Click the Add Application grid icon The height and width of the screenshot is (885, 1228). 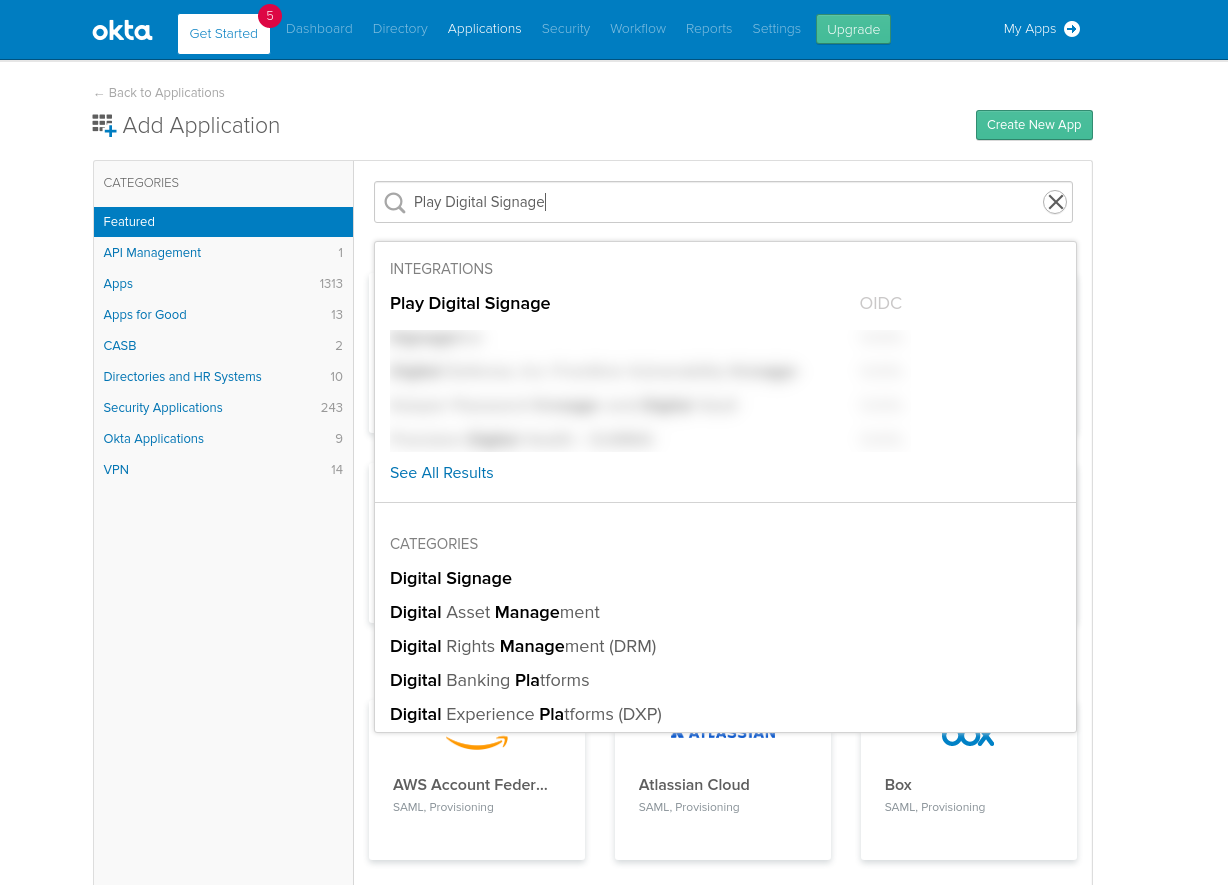[x=104, y=125]
